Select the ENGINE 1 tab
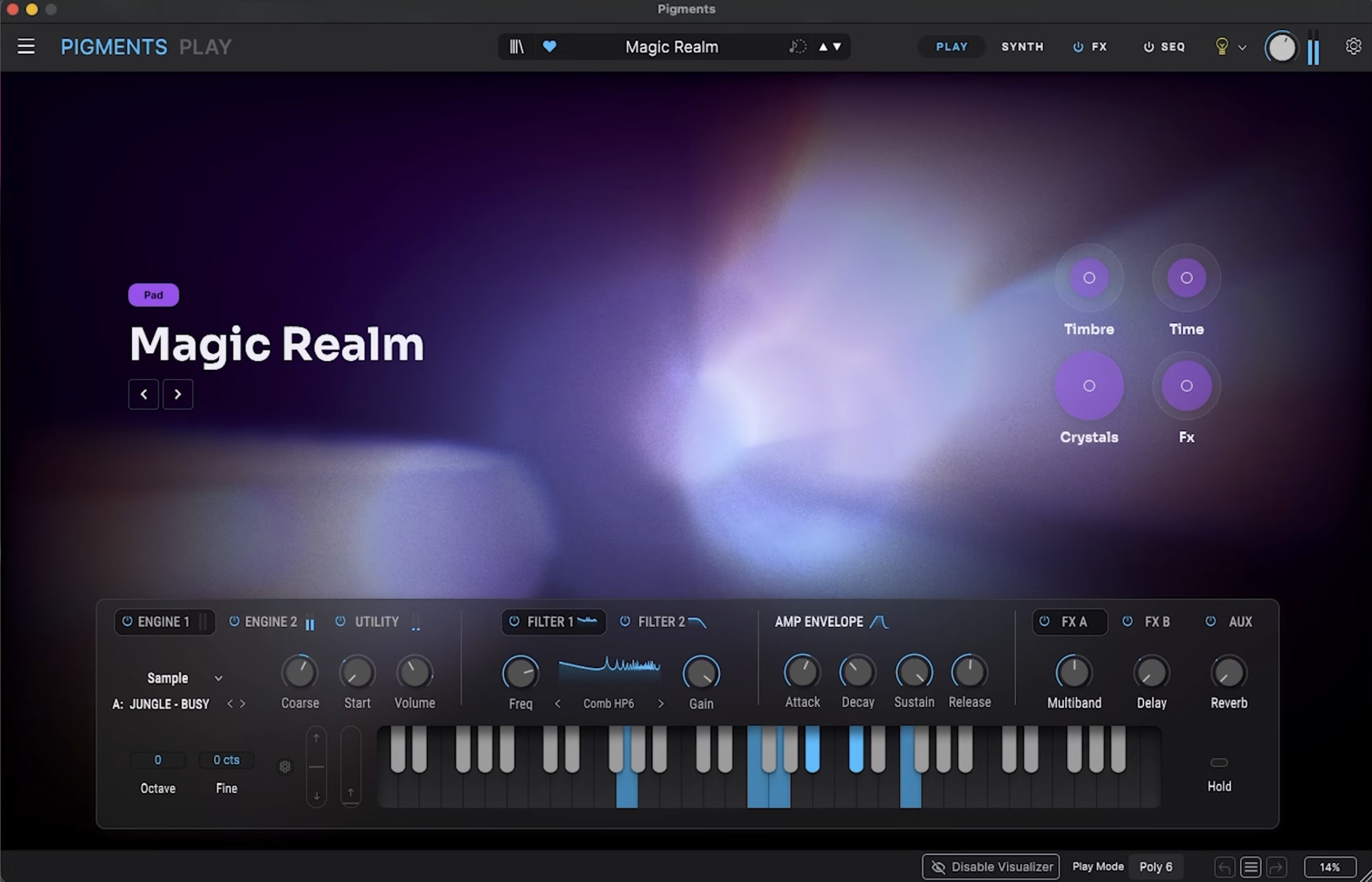This screenshot has height=882, width=1372. (164, 622)
